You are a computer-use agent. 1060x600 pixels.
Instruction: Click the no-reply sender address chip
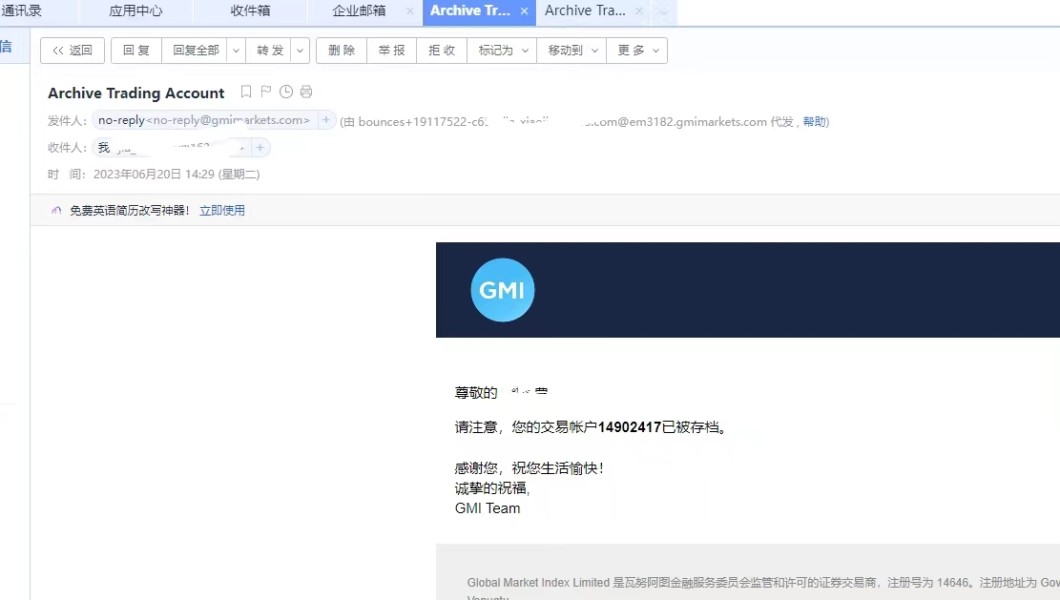(204, 120)
